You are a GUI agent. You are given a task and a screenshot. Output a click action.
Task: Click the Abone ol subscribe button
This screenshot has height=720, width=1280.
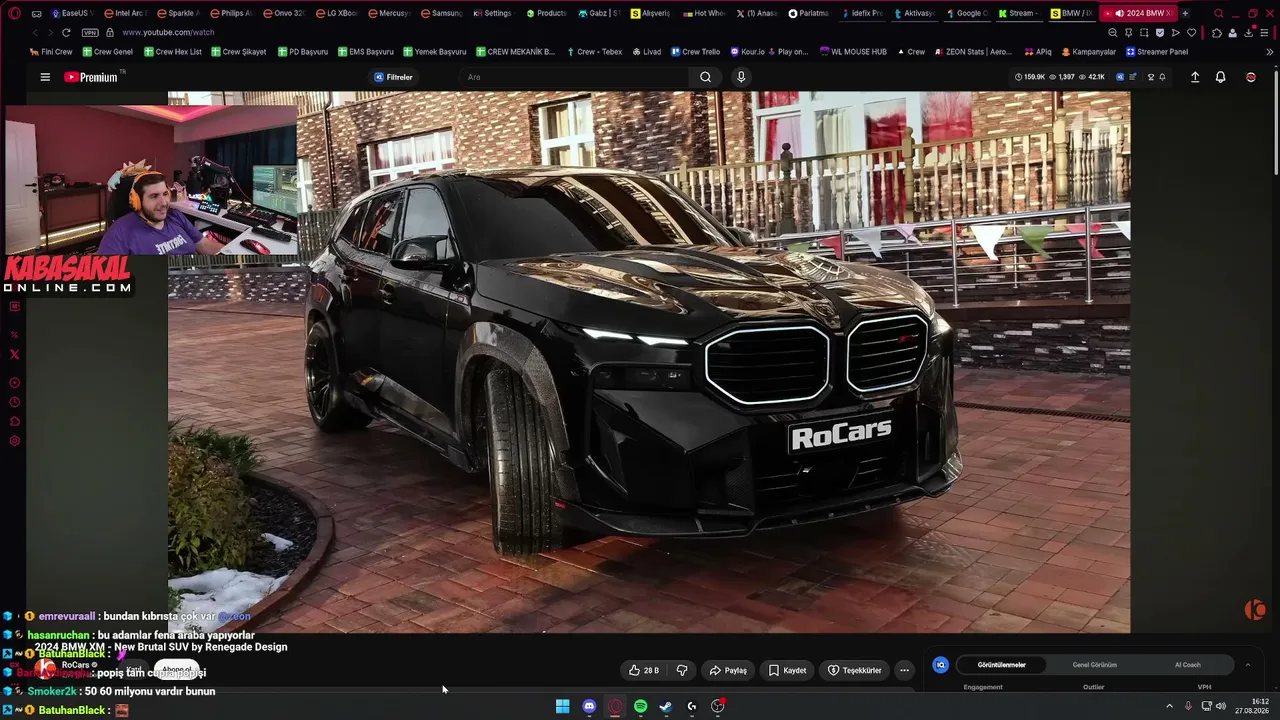point(177,670)
